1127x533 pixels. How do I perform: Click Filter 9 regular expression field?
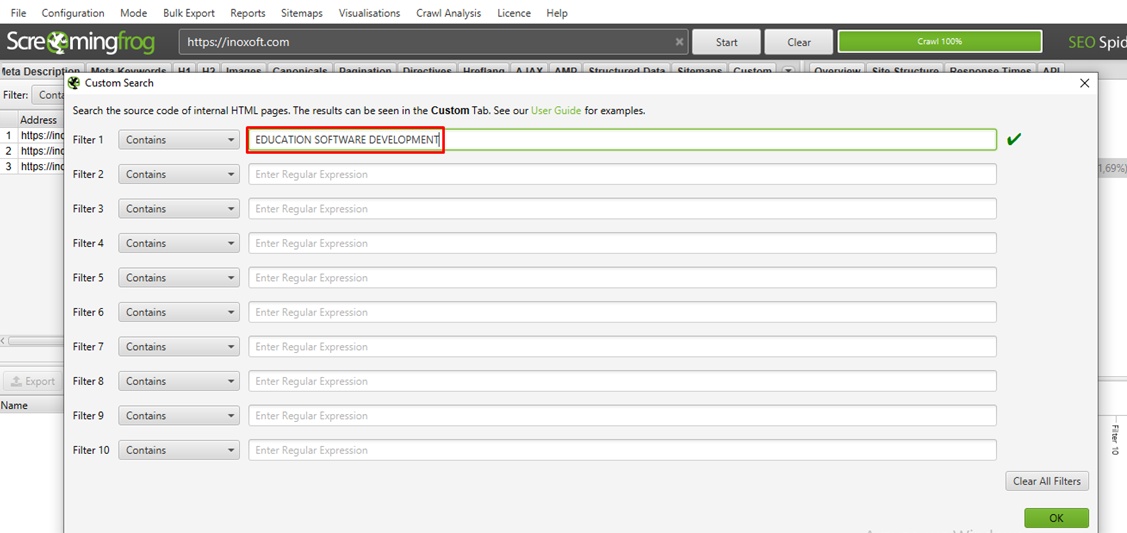(622, 415)
